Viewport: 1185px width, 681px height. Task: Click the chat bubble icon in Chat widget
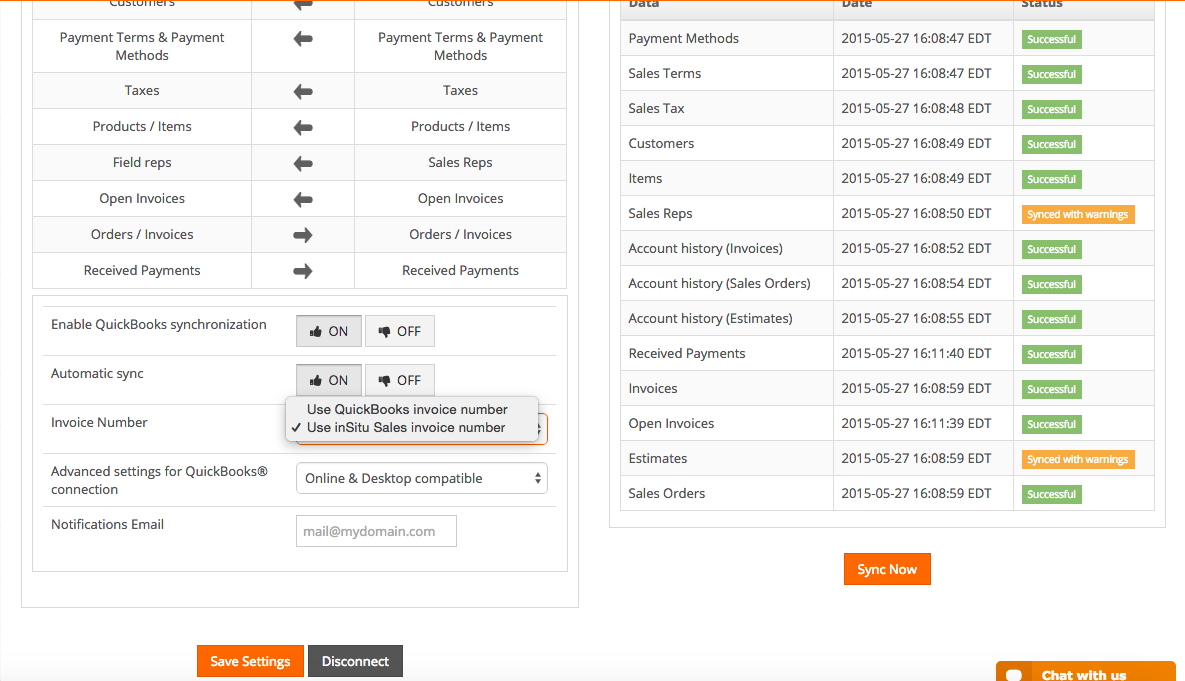[x=1012, y=675]
